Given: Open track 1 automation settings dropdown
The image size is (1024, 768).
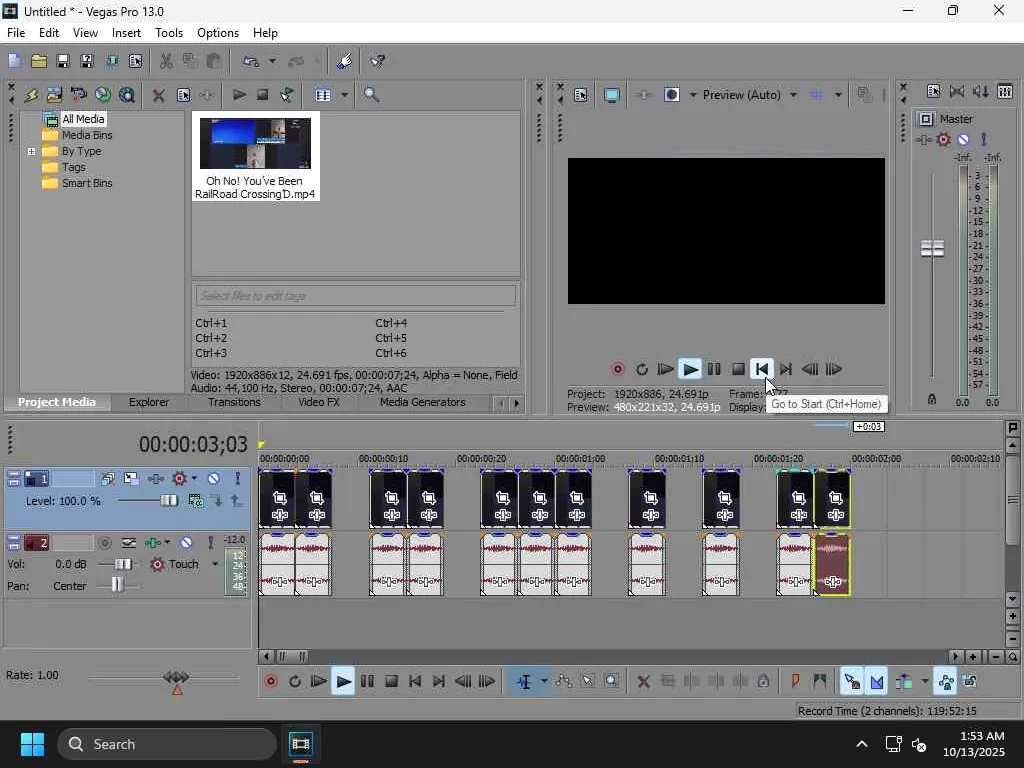Looking at the screenshot, I should pos(194,479).
